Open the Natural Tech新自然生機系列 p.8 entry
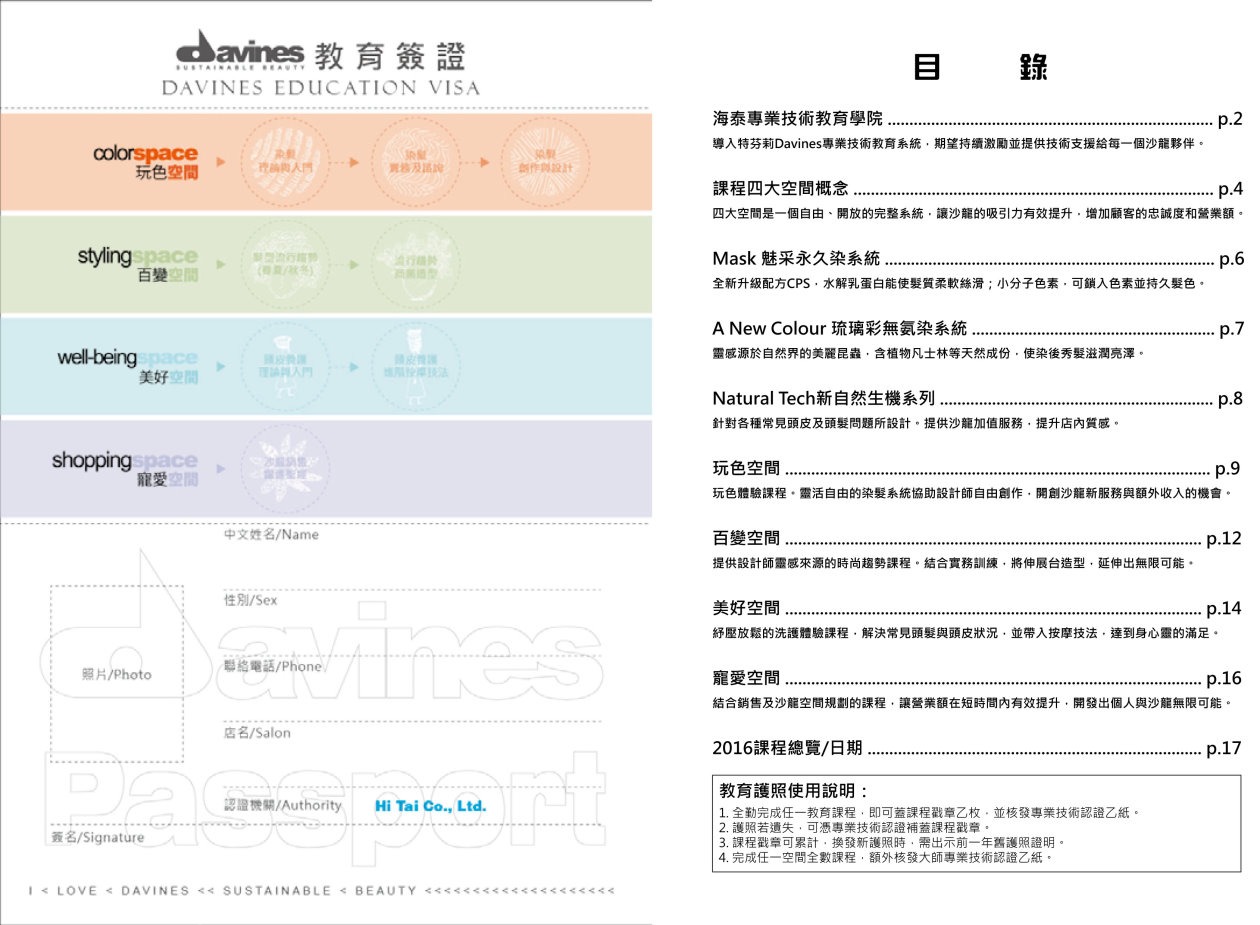Viewport: 1260px width, 925px height. (977, 398)
